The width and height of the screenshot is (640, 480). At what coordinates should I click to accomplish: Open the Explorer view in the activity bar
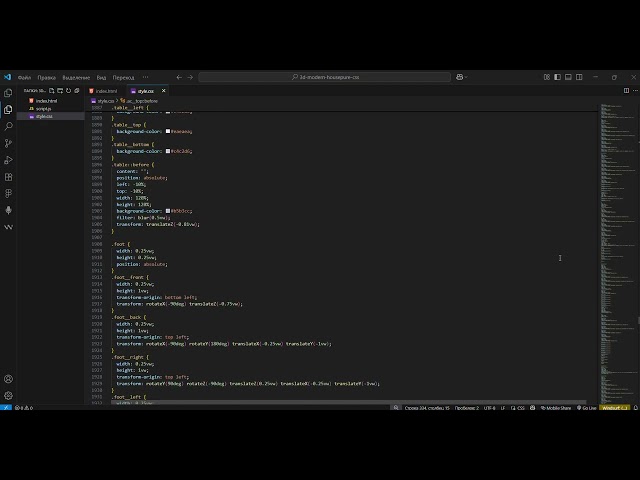[8, 109]
